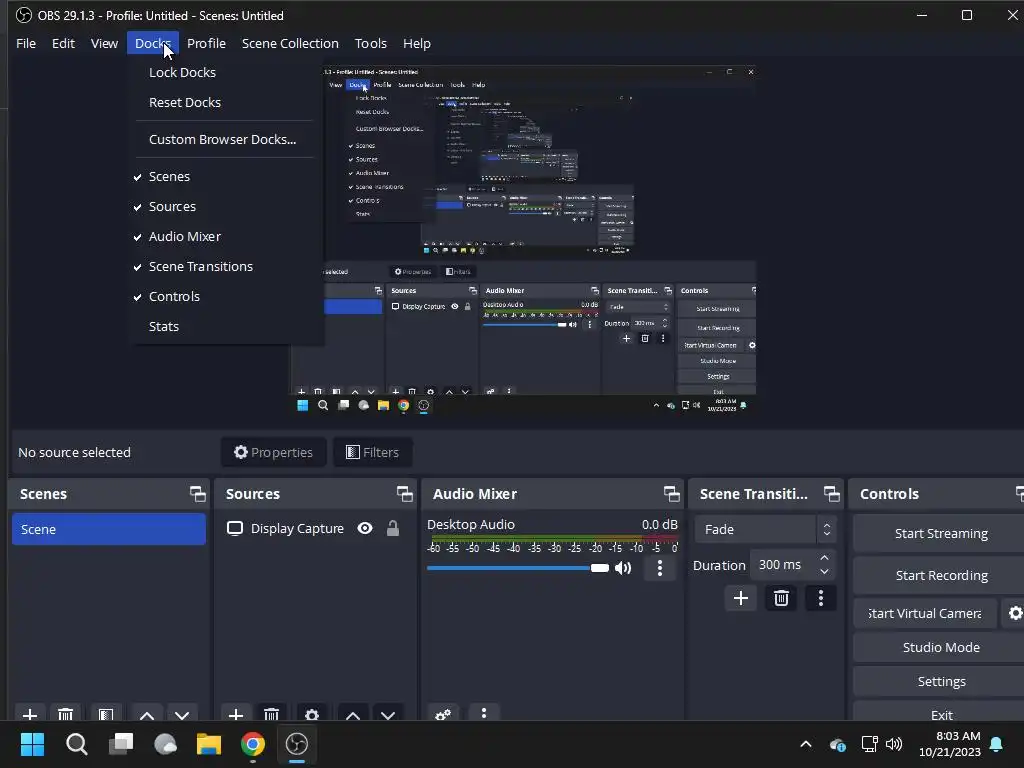
Task: Click the Start Recording button
Action: click(x=940, y=575)
